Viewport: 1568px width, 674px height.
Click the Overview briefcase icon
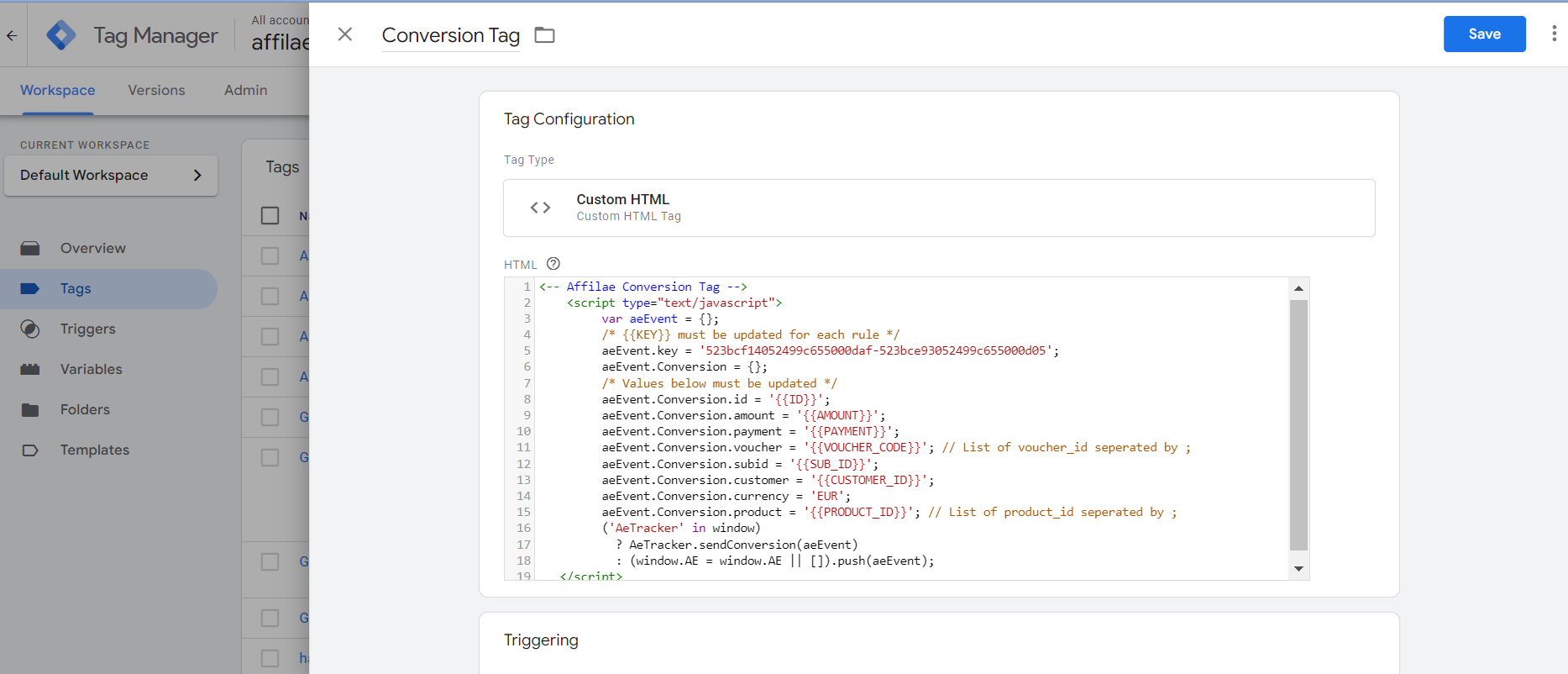(x=30, y=248)
